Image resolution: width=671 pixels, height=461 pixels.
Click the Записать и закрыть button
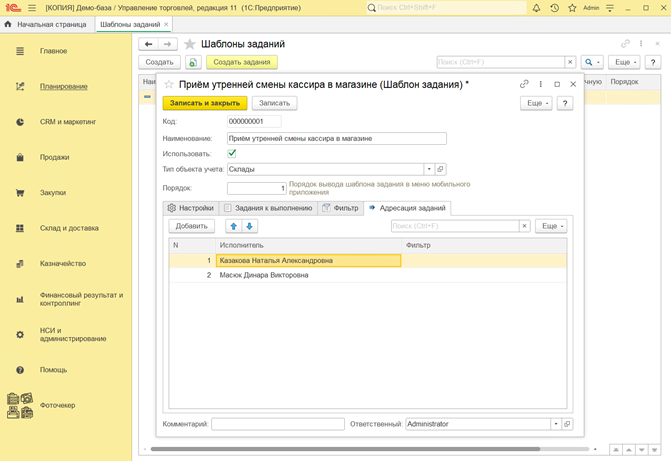pyautogui.click(x=204, y=103)
